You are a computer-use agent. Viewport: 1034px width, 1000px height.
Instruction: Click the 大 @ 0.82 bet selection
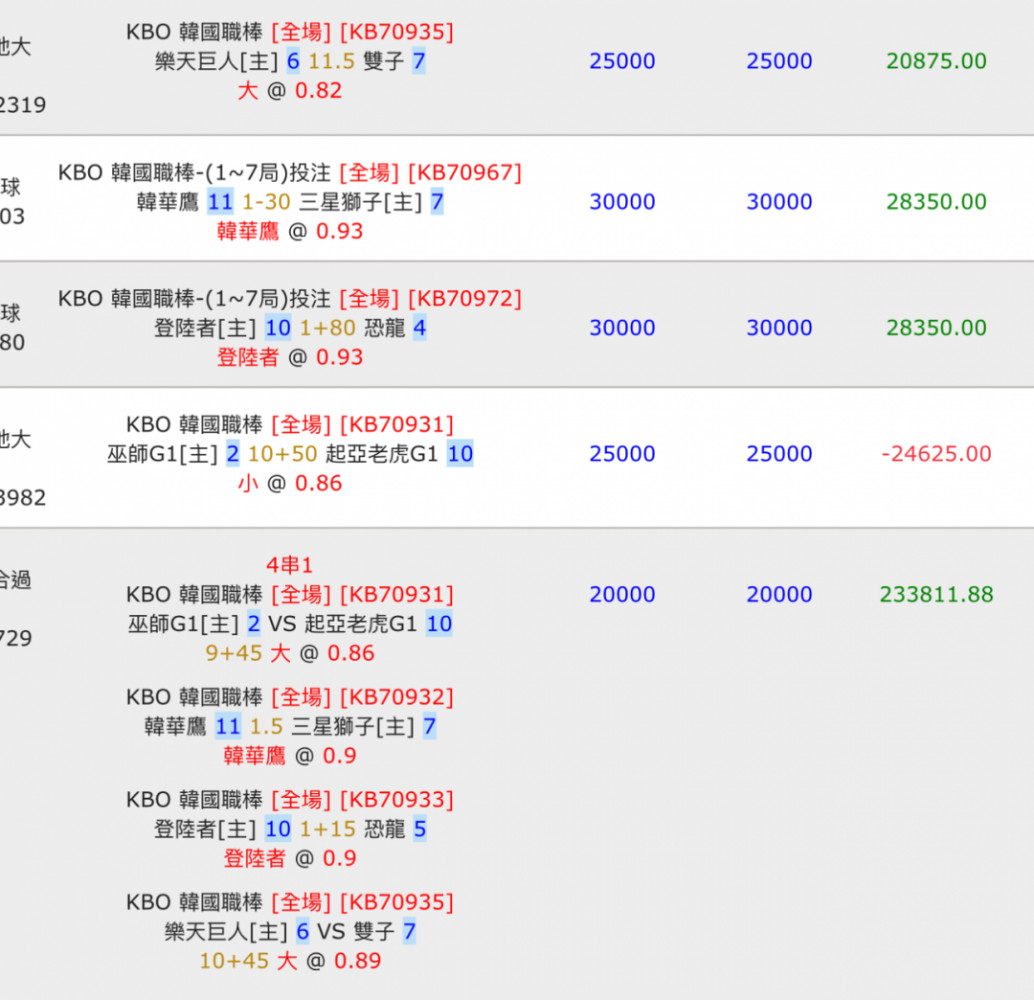pyautogui.click(x=289, y=91)
